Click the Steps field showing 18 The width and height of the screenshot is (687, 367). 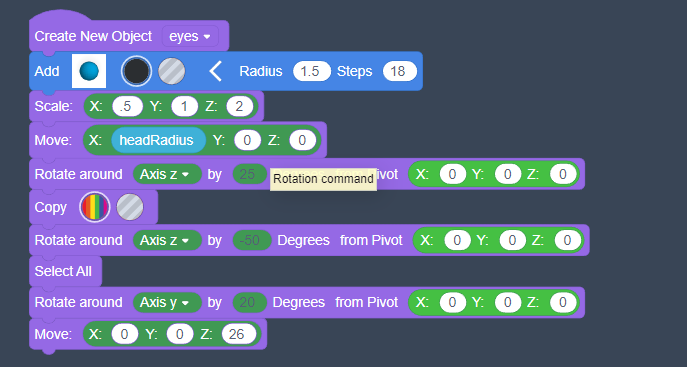[x=399, y=71]
